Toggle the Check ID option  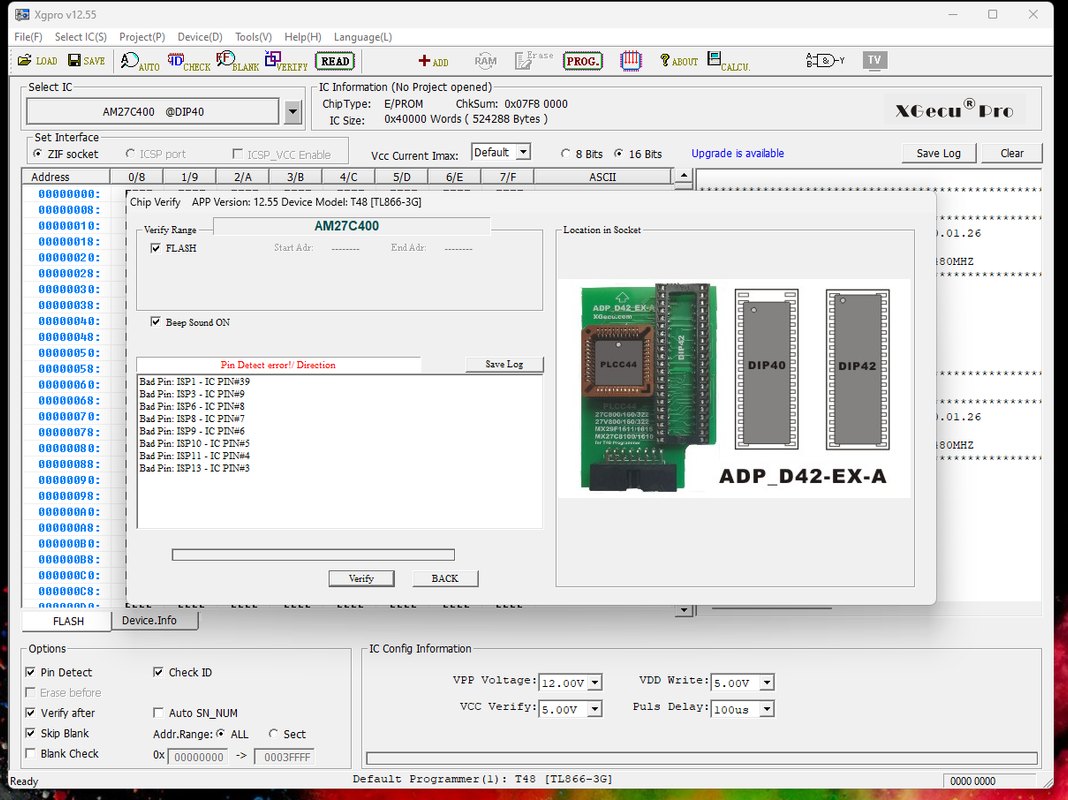click(x=158, y=672)
